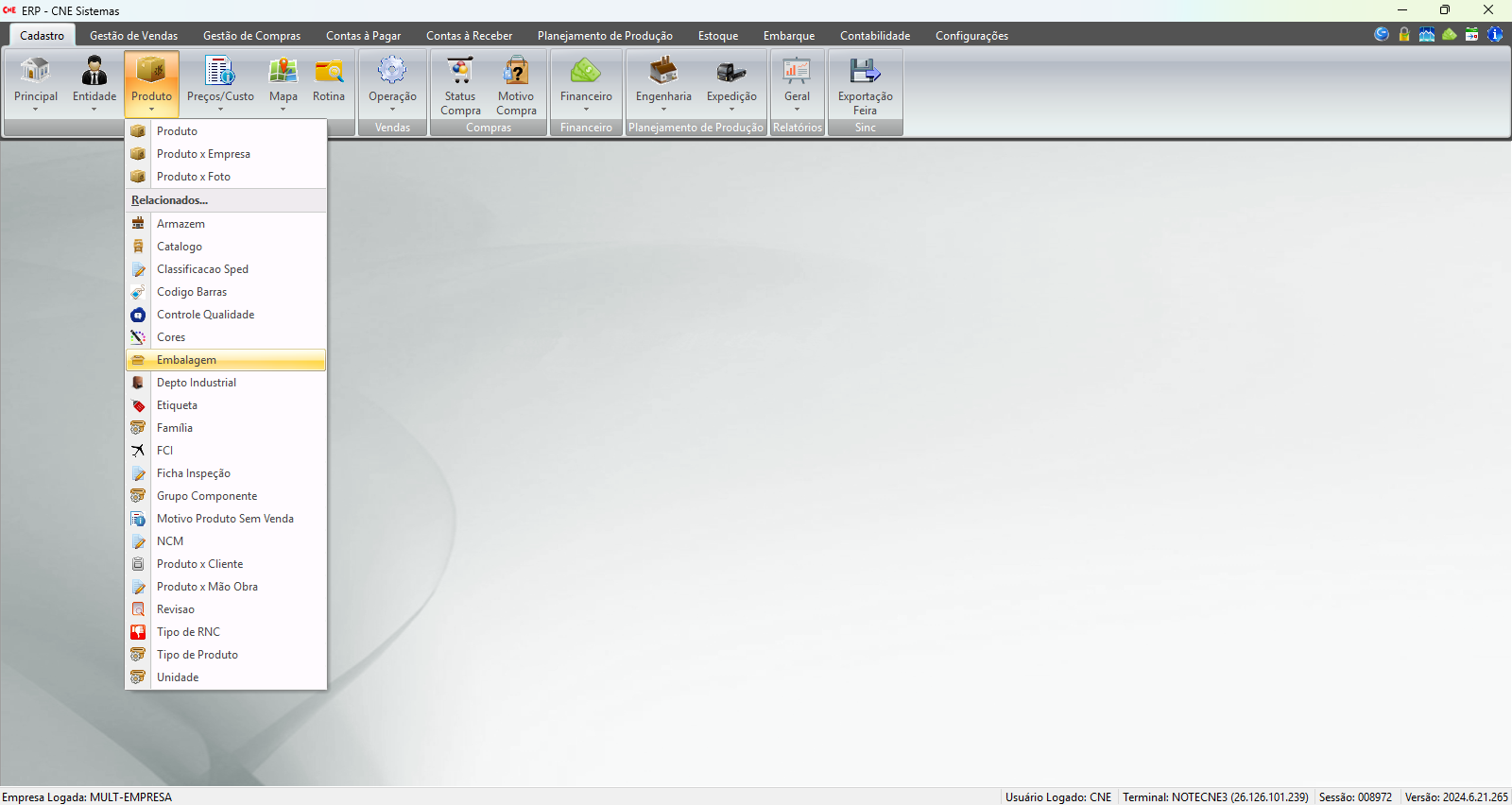This screenshot has height=805, width=1512.
Task: Select Produto x Empresa menu item
Action: (x=203, y=154)
